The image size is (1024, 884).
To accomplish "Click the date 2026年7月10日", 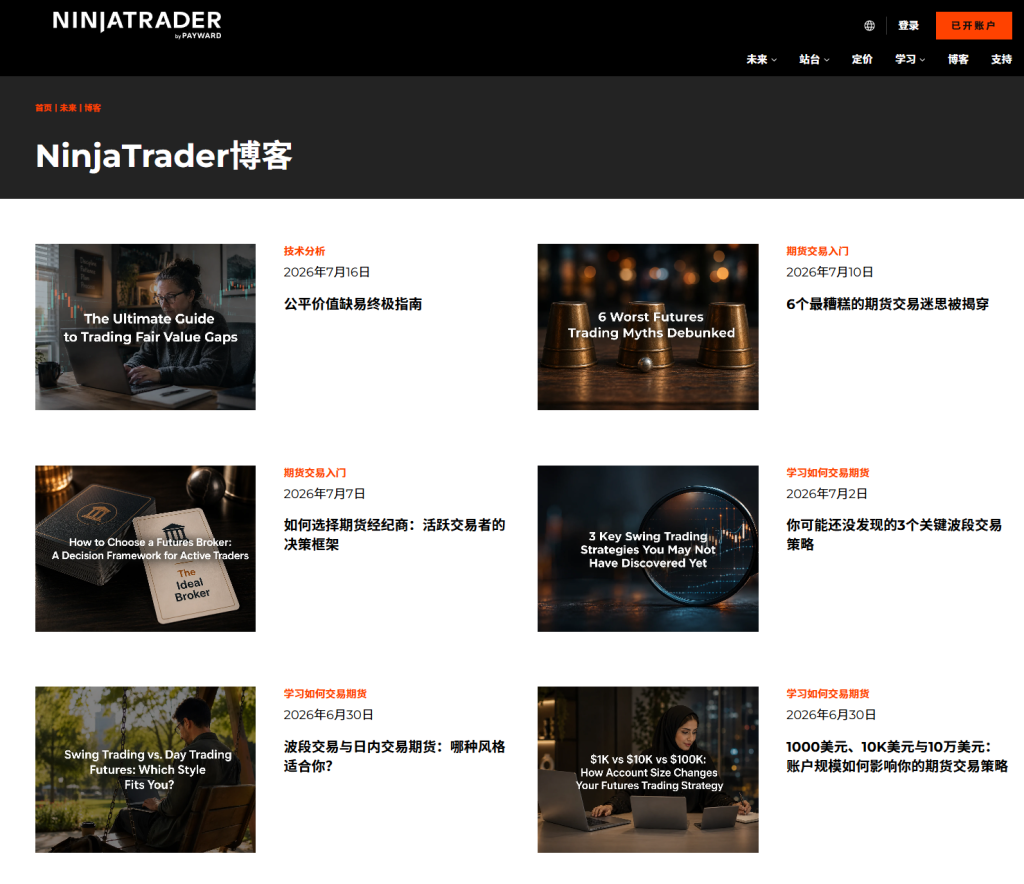I will coord(829,272).
